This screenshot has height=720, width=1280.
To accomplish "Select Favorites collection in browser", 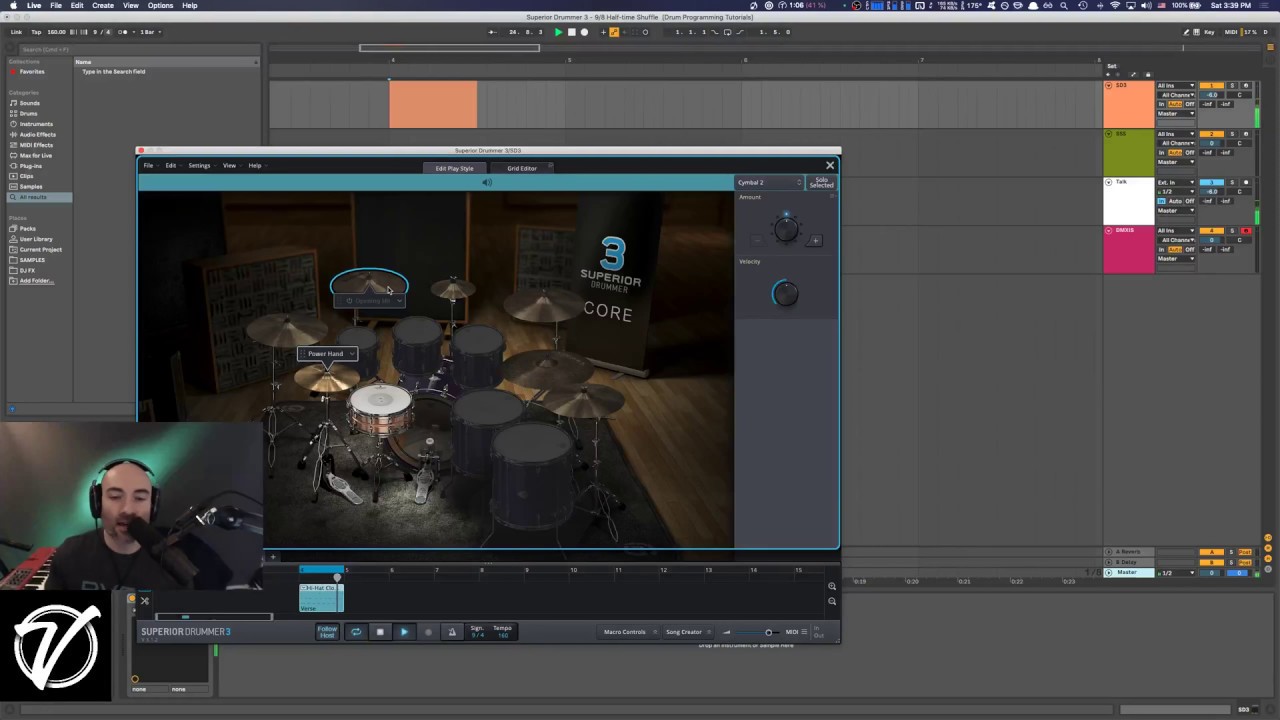I will [x=32, y=72].
